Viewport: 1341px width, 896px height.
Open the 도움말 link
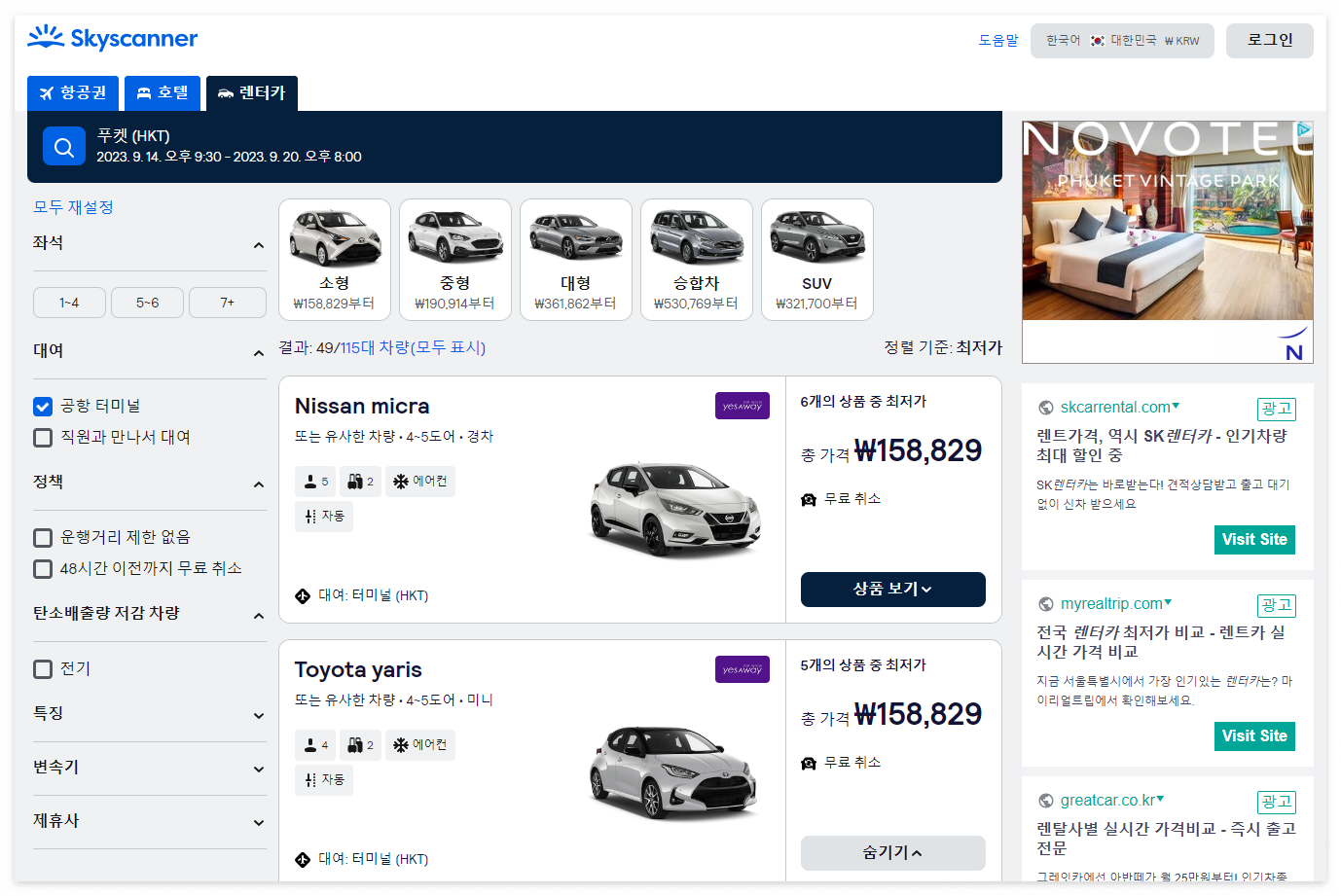[x=998, y=41]
